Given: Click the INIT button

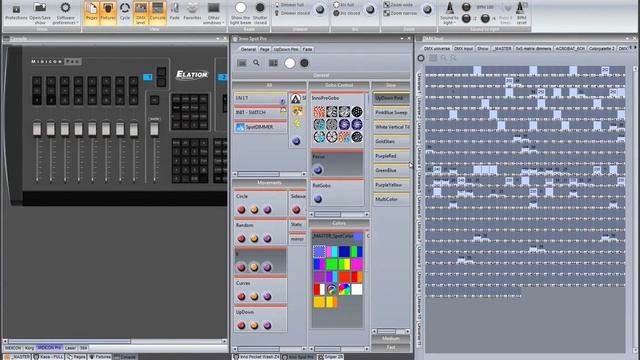Looking at the screenshot, I should coord(260,98).
